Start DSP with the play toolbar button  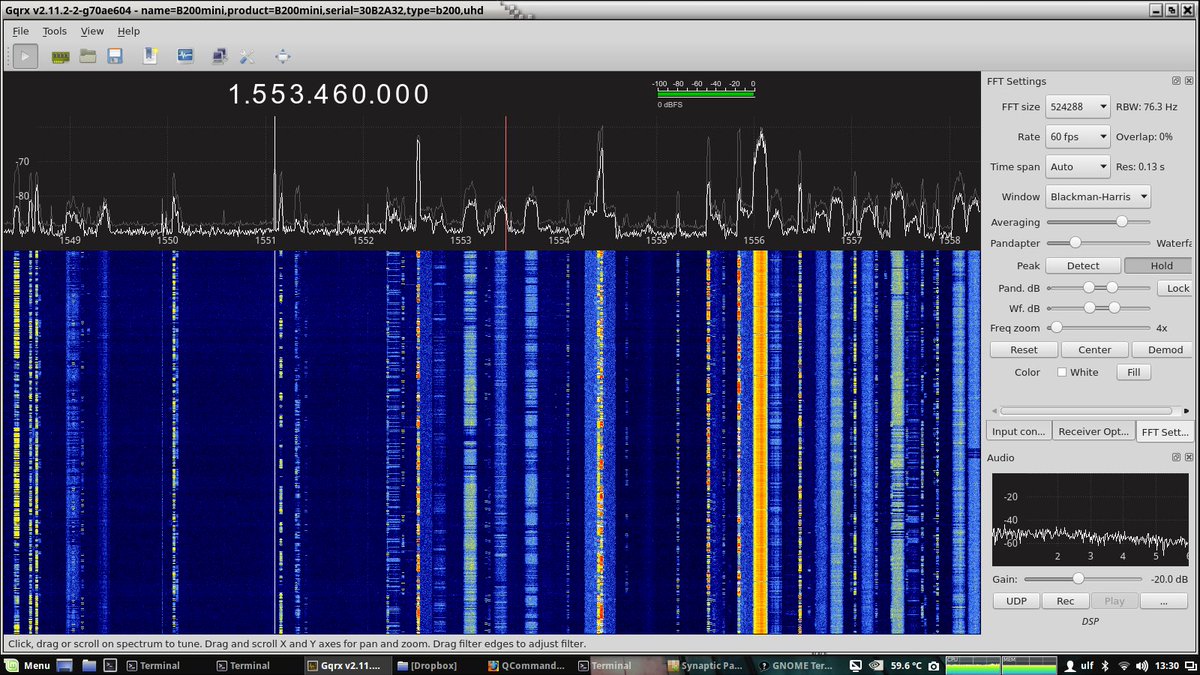(x=26, y=56)
